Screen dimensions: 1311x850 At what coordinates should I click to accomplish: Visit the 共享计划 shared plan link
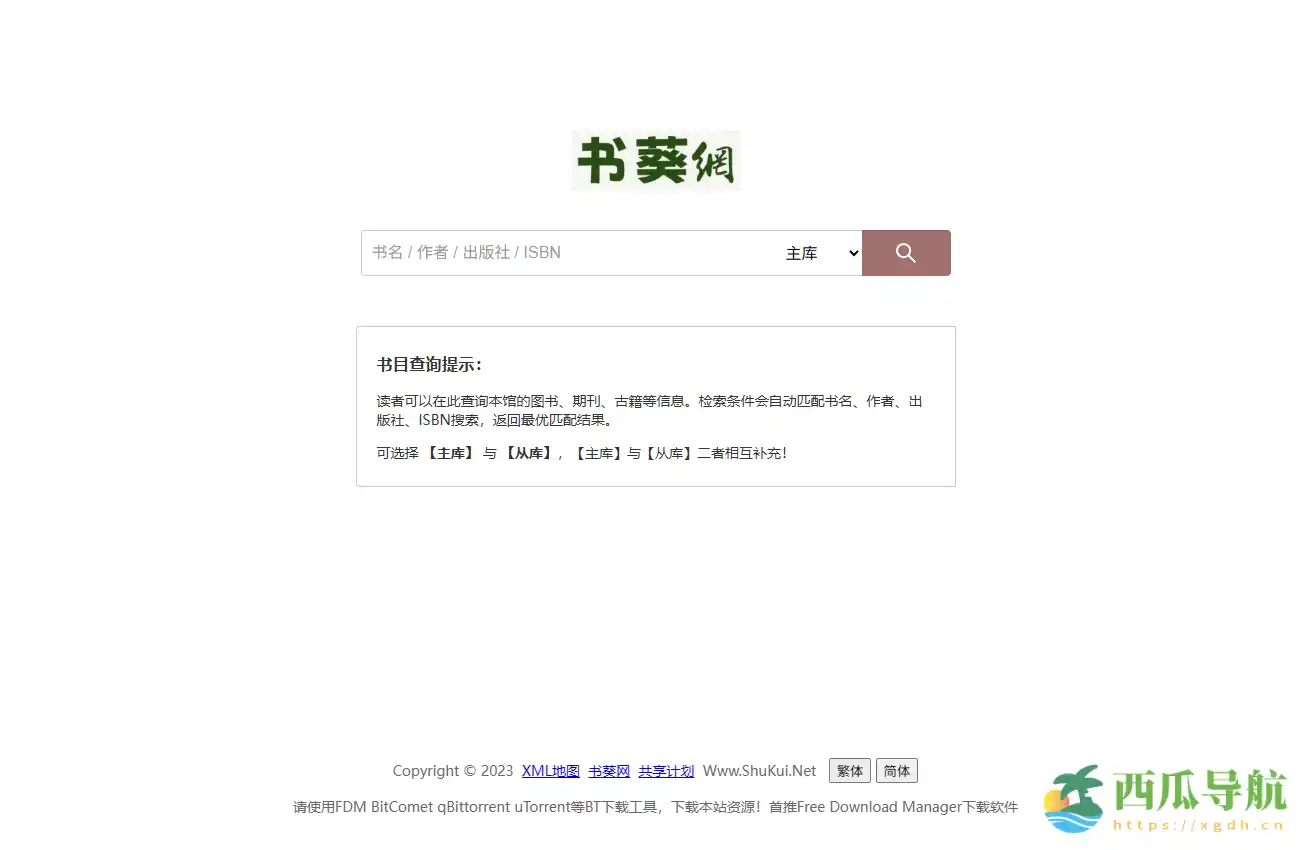[666, 770]
